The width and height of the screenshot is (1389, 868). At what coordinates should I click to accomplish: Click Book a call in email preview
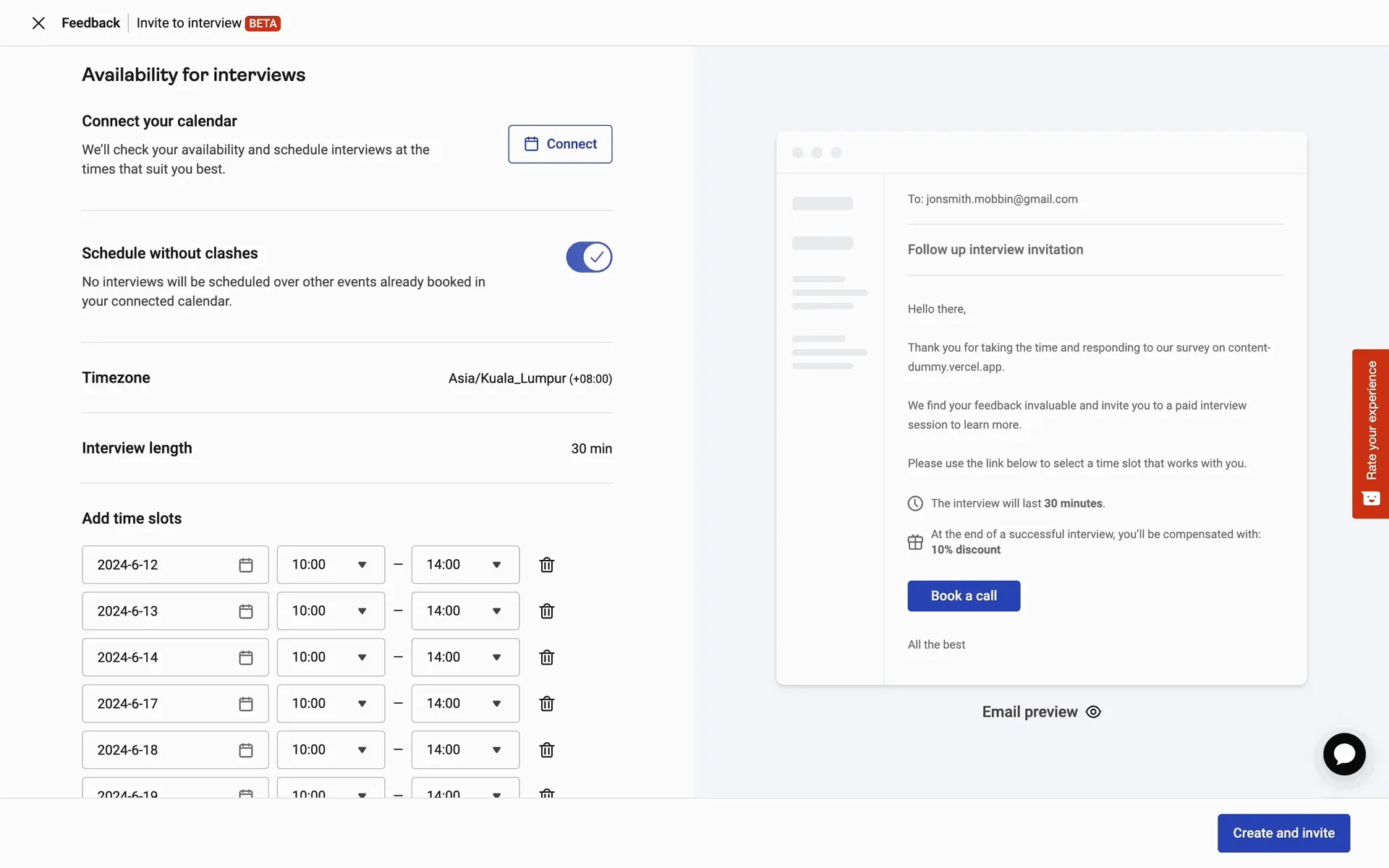pos(964,596)
